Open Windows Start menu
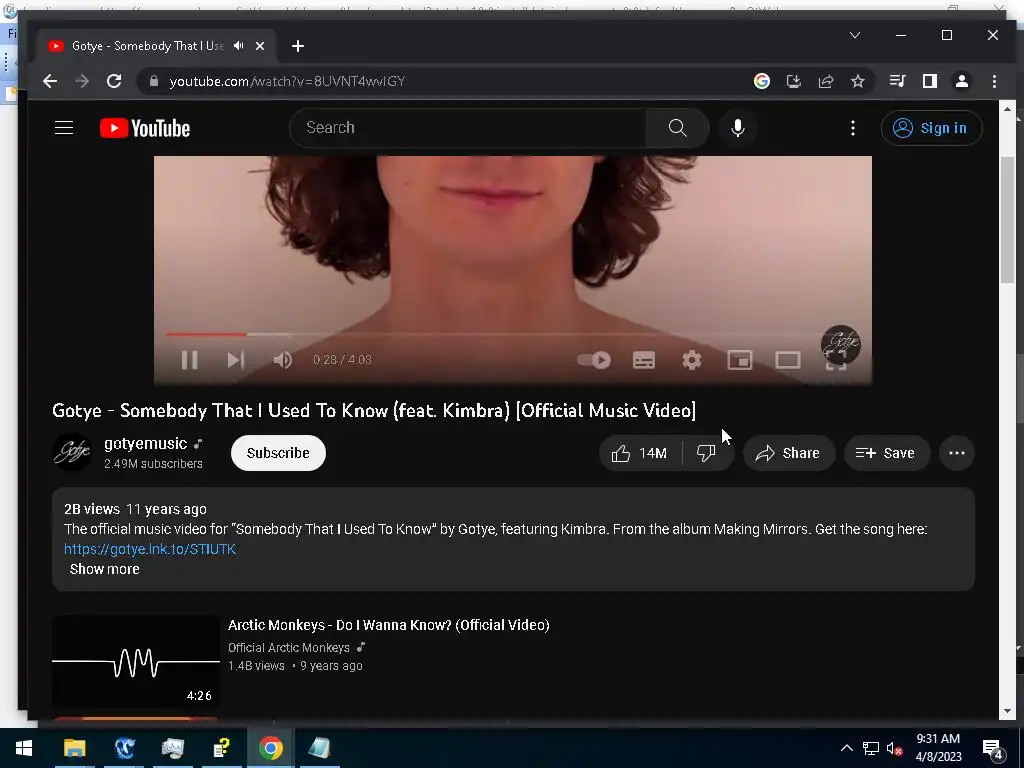 coord(24,748)
